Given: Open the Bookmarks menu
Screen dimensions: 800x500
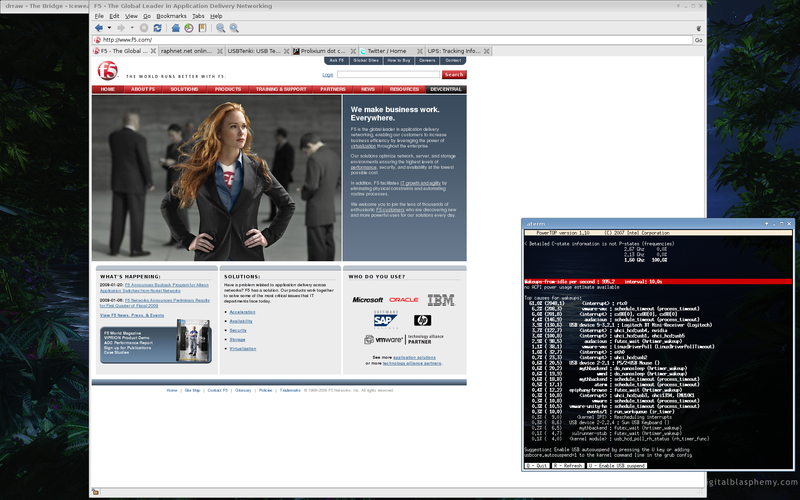Looking at the screenshot, I should click(171, 17).
